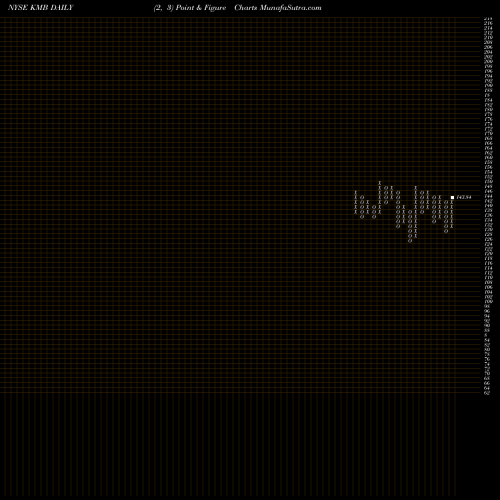The image size is (500, 500).
Task: Click the "Charts MunafaSutra.com" text
Action: pyautogui.click(x=278, y=8)
